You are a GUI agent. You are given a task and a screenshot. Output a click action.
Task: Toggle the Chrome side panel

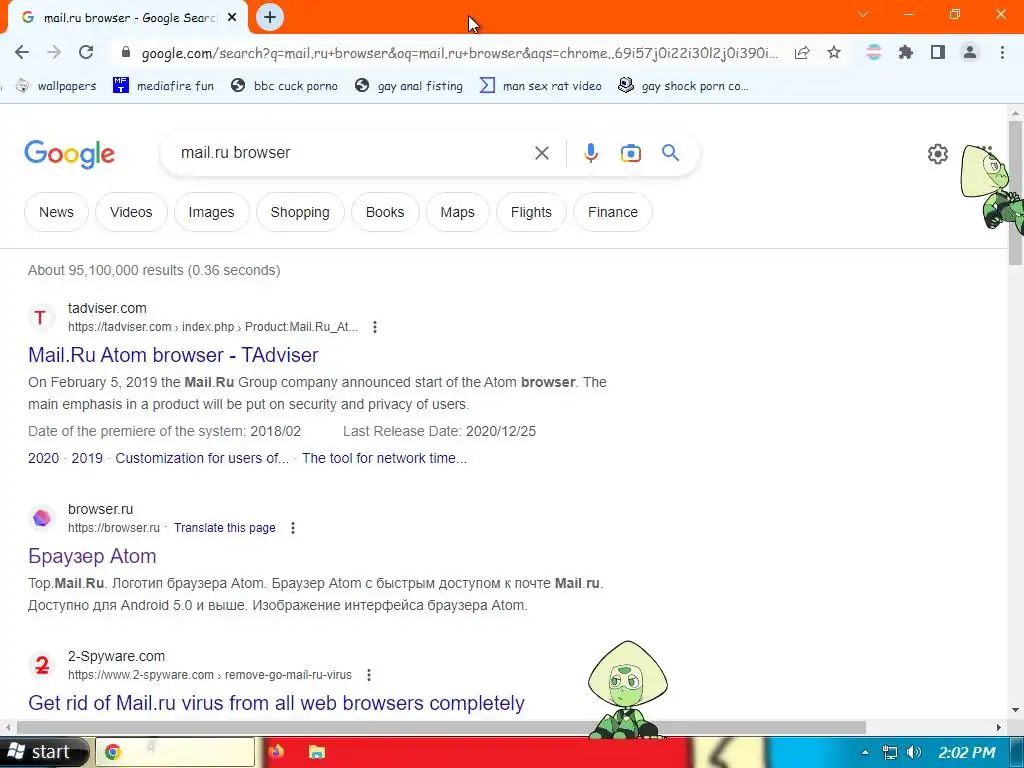938,53
